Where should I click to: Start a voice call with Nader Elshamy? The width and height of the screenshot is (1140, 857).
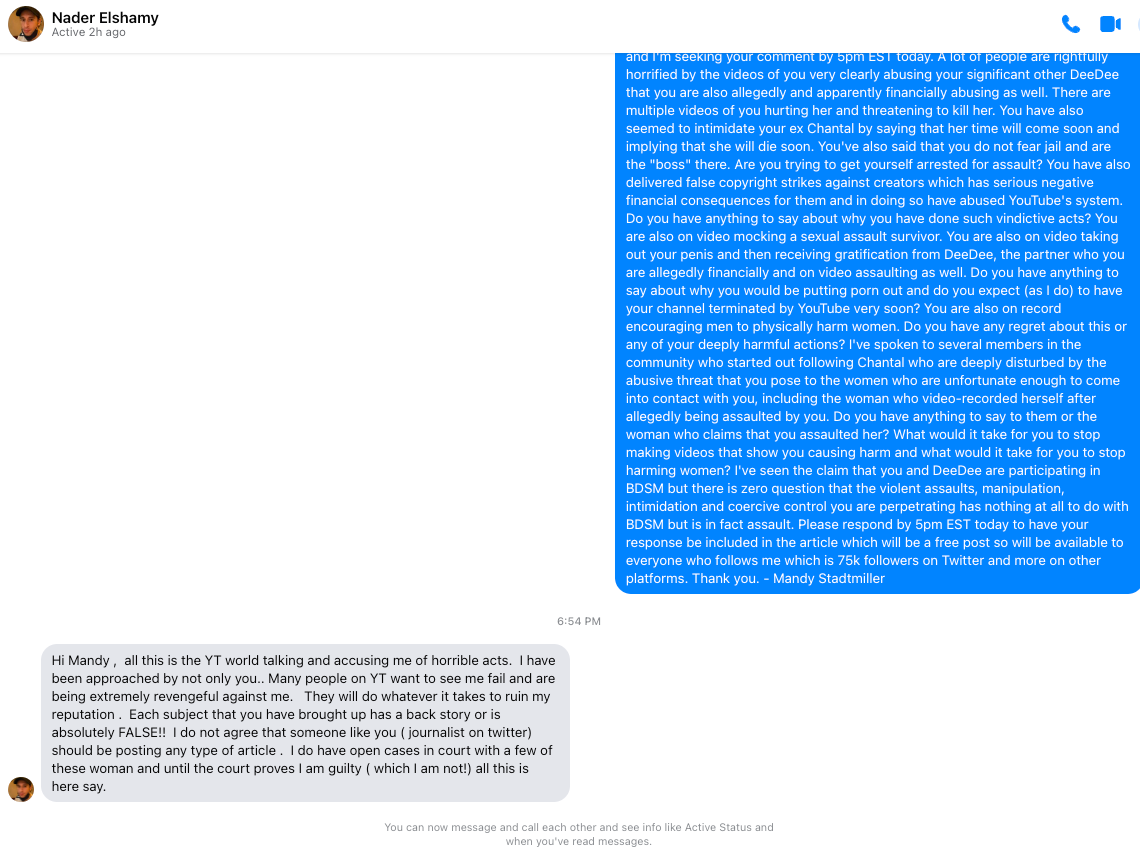click(1070, 25)
